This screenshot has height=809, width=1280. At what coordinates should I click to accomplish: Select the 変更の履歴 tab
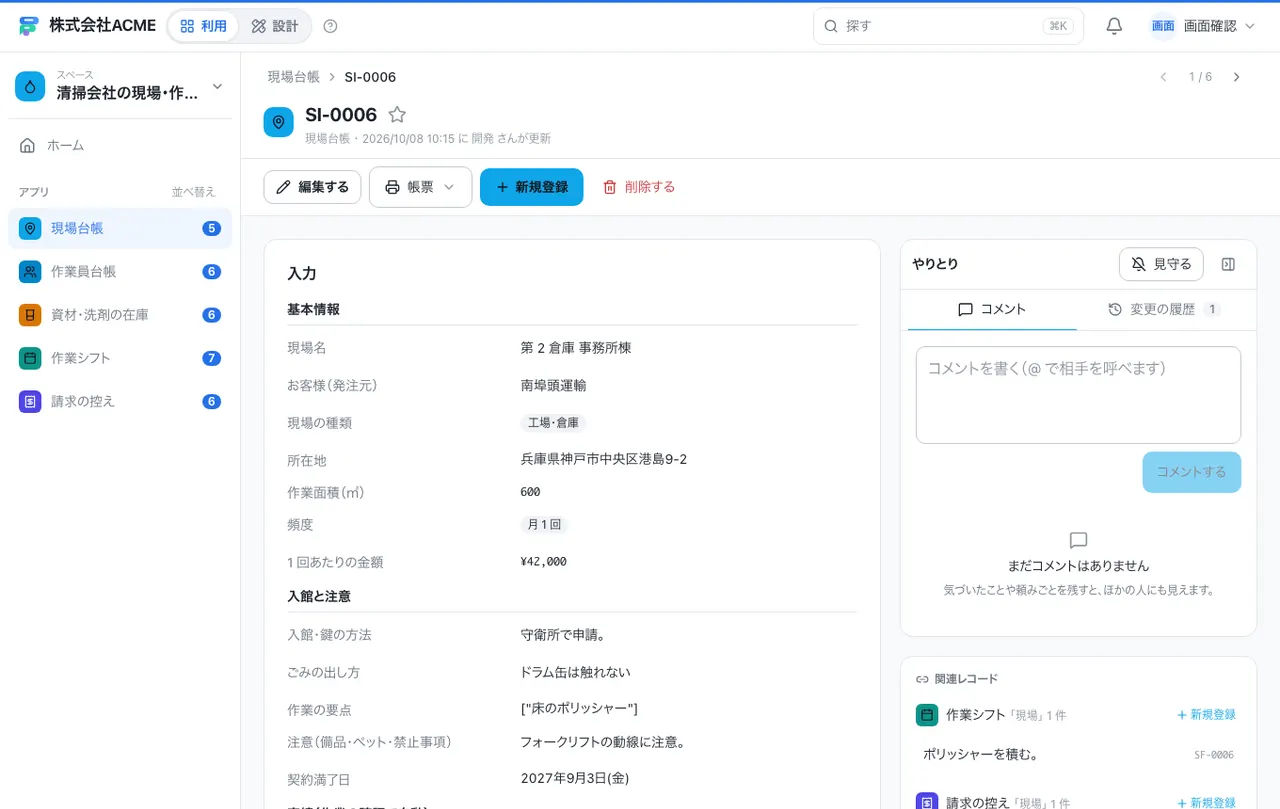click(x=1163, y=310)
